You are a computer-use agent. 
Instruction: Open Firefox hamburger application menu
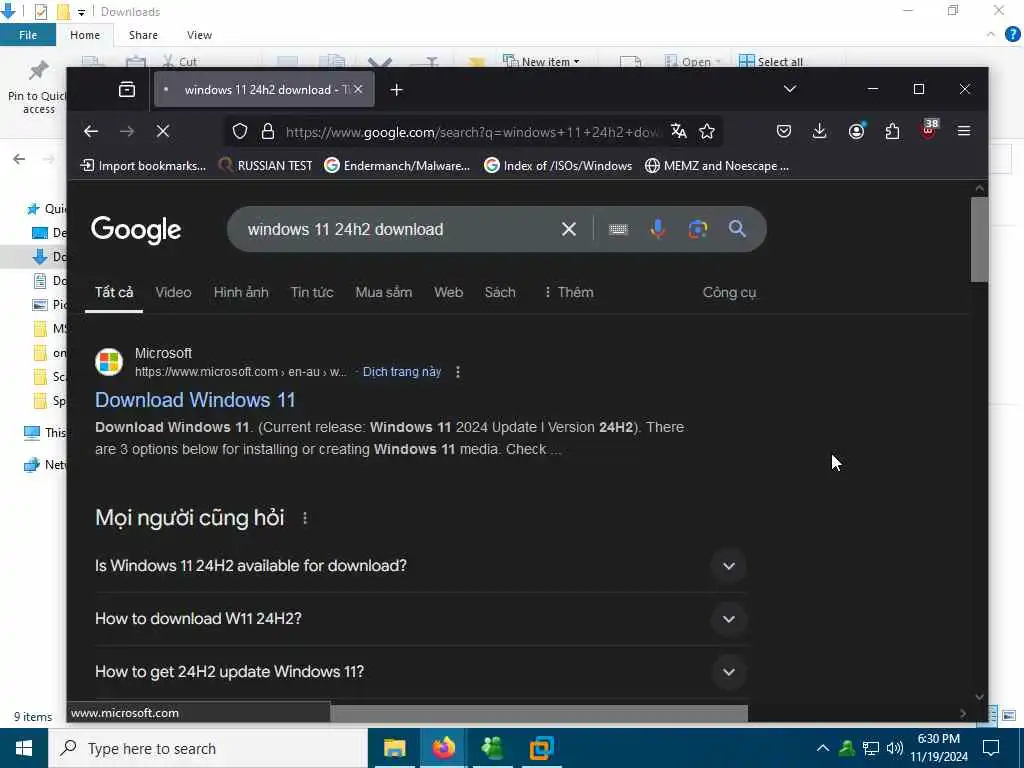point(963,131)
